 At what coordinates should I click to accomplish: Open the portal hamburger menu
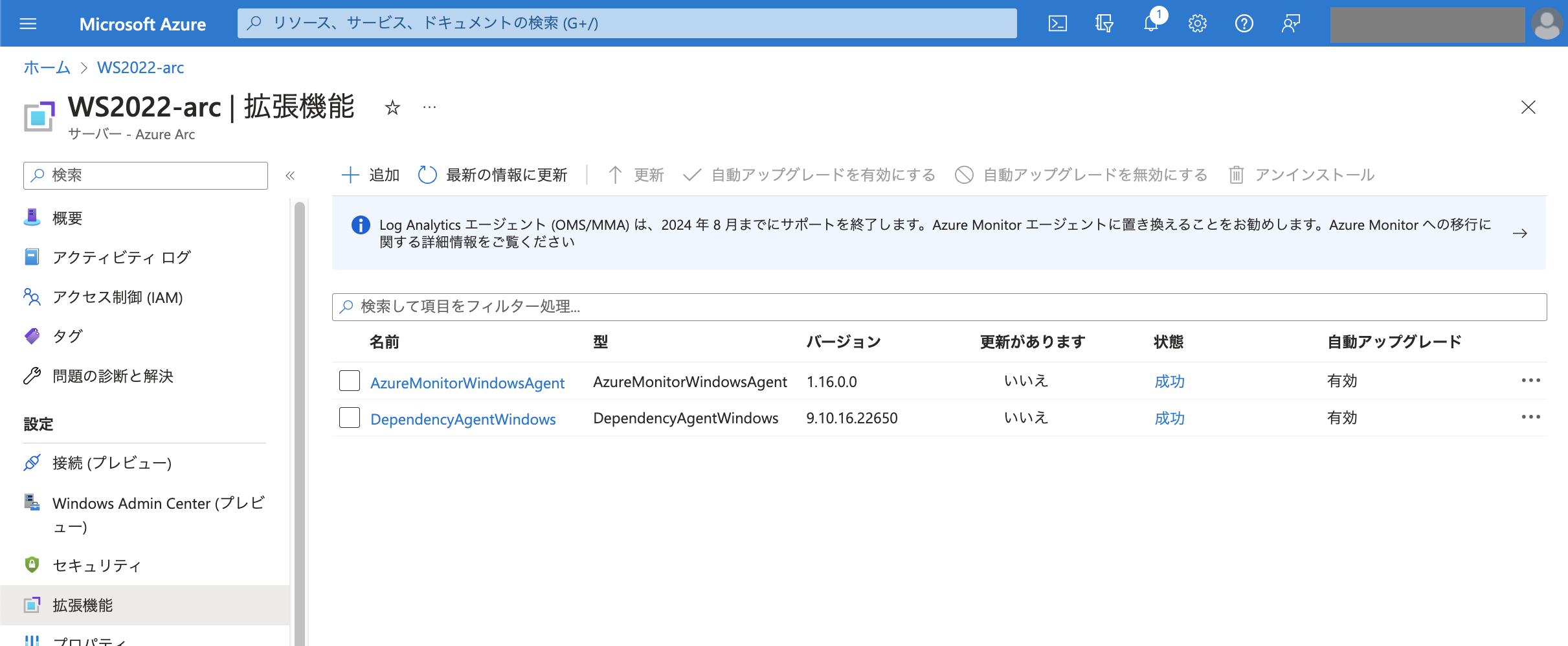pos(28,24)
